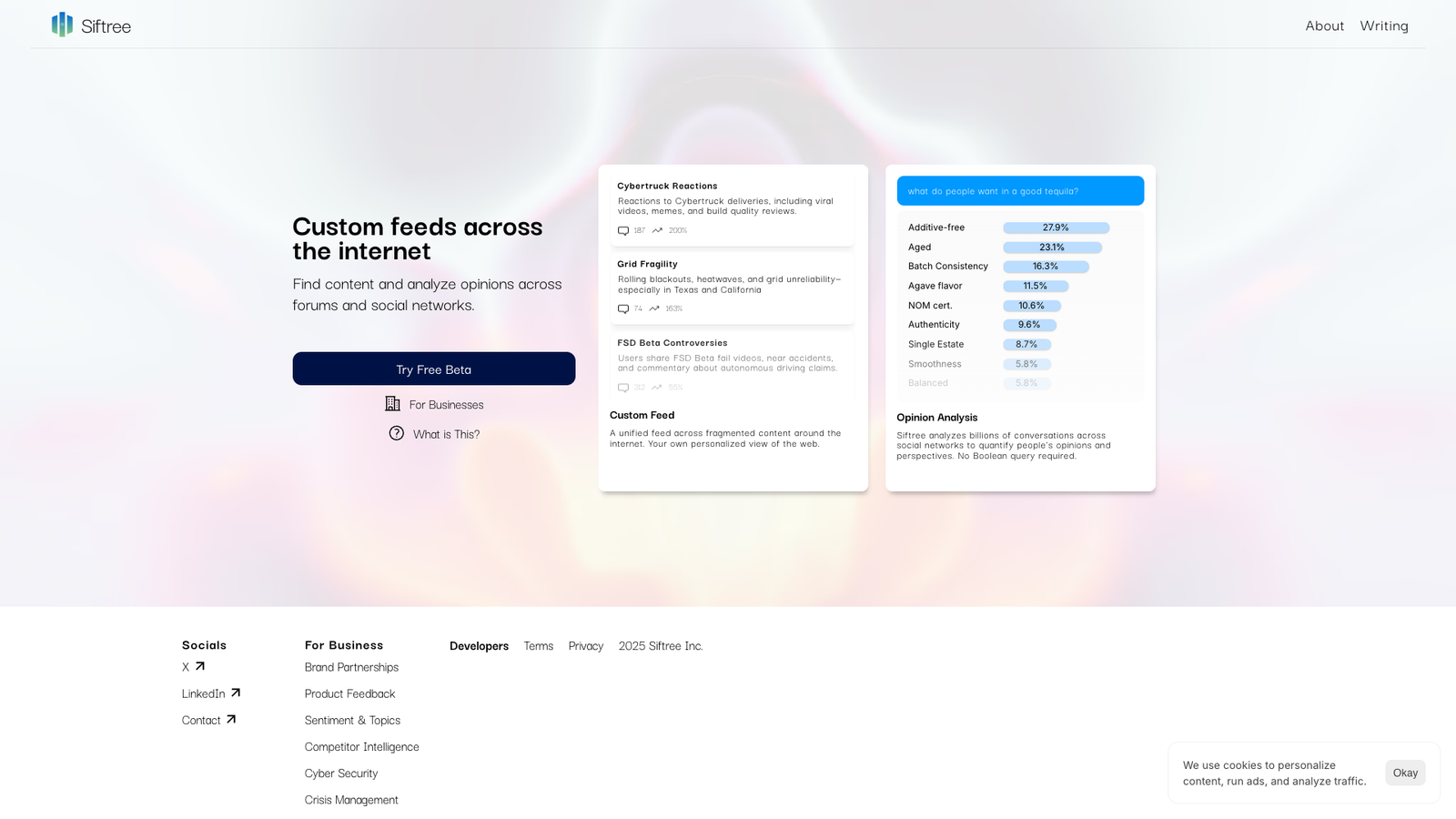Click the Siftree brand name in header

coord(106,26)
